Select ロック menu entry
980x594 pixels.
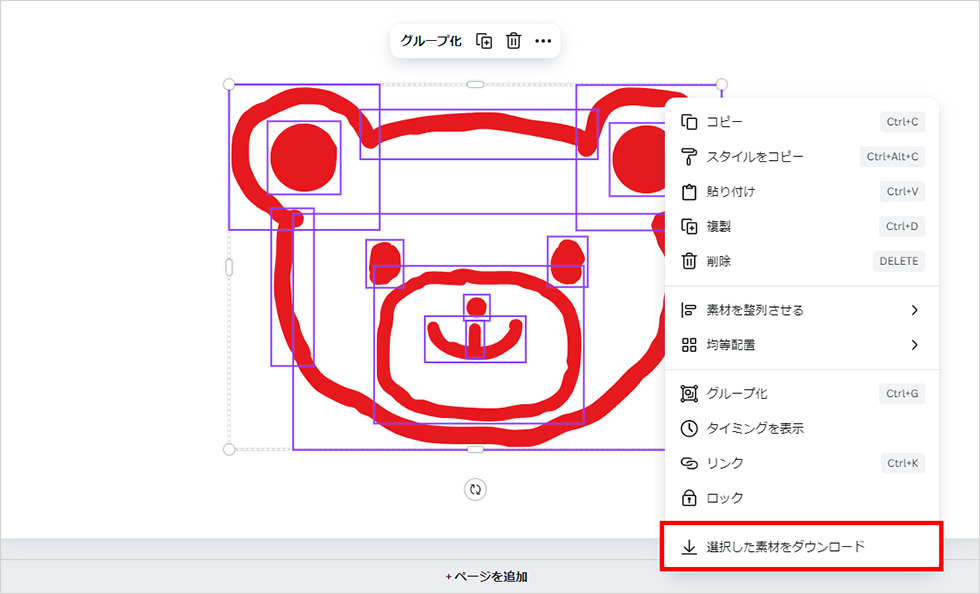pos(802,498)
